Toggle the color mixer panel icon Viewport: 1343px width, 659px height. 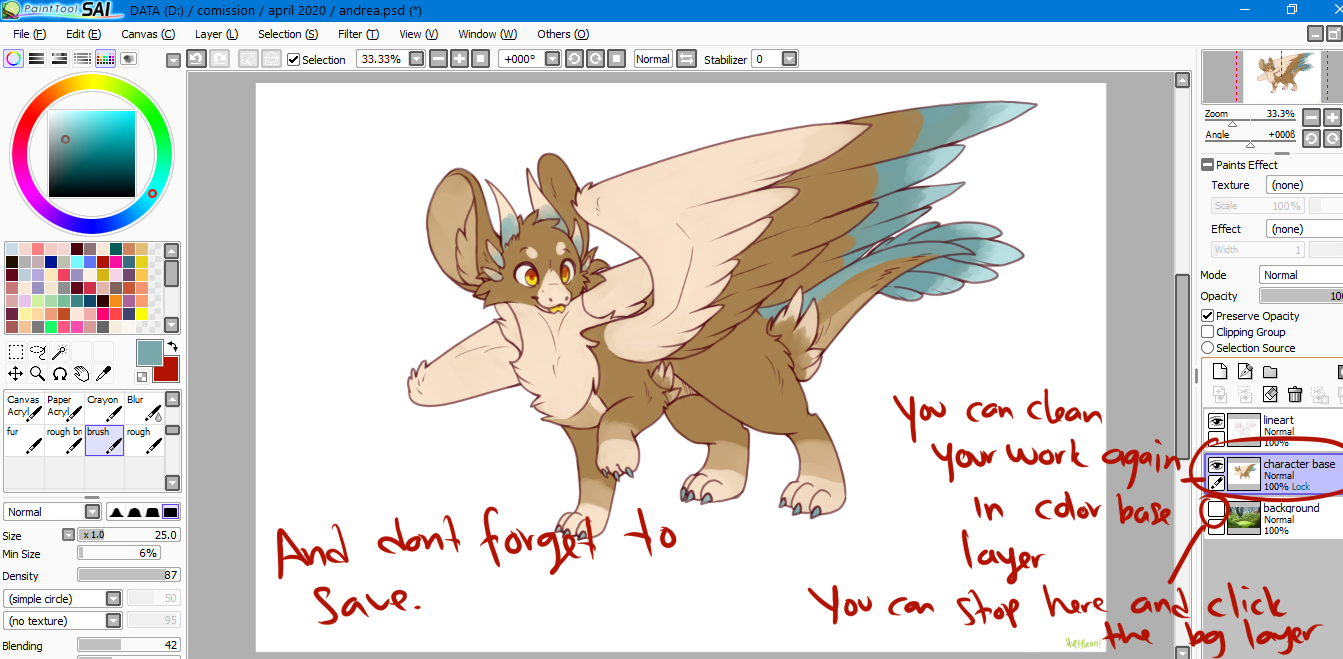coord(82,59)
